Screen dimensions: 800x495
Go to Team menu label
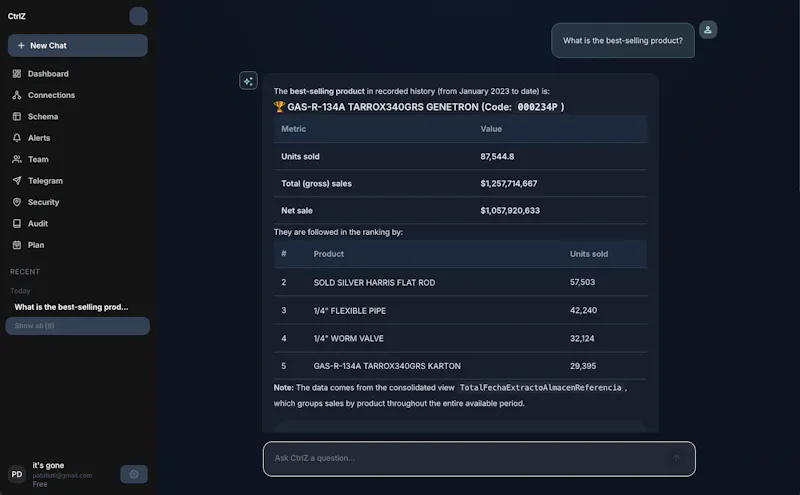38,159
